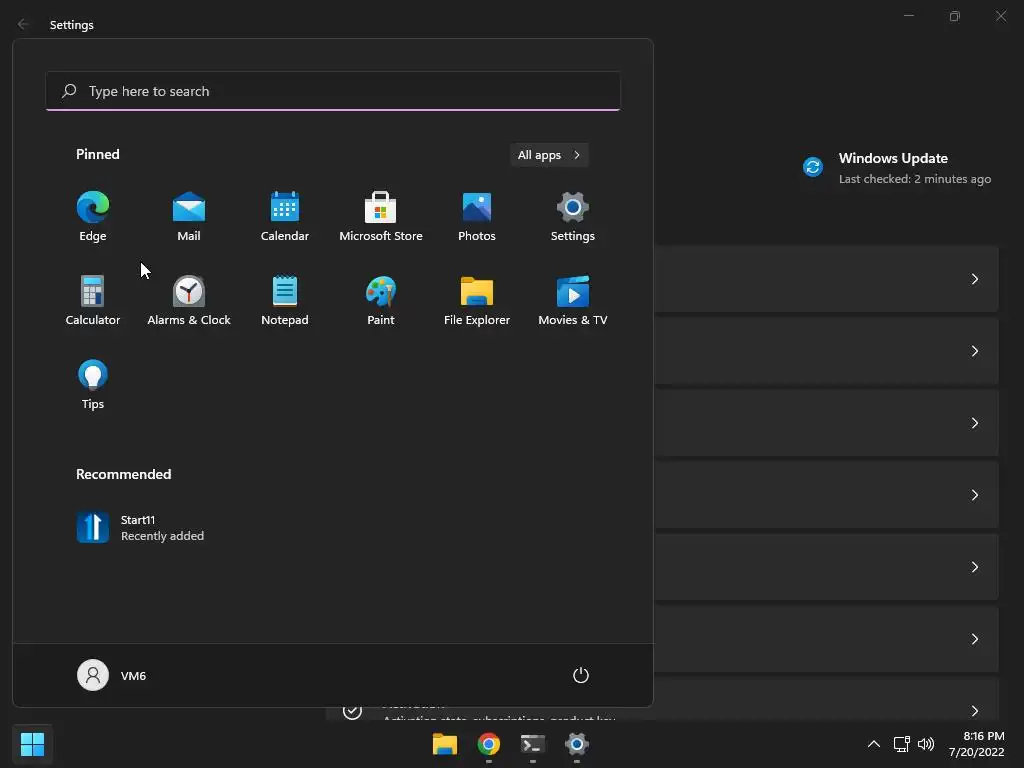
Task: Open the VM6 user account menu
Action: point(112,675)
